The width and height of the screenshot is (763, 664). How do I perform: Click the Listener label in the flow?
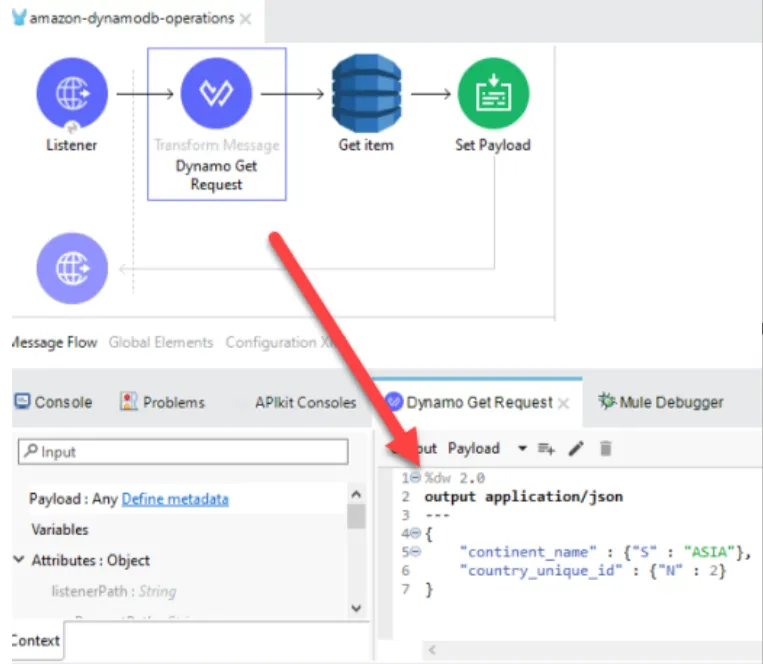tap(72, 145)
